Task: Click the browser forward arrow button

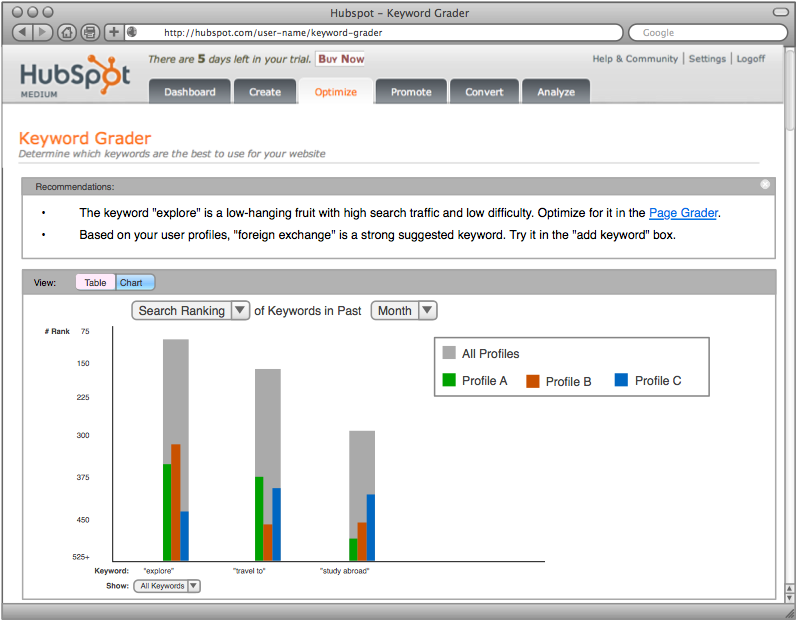Action: [x=43, y=33]
